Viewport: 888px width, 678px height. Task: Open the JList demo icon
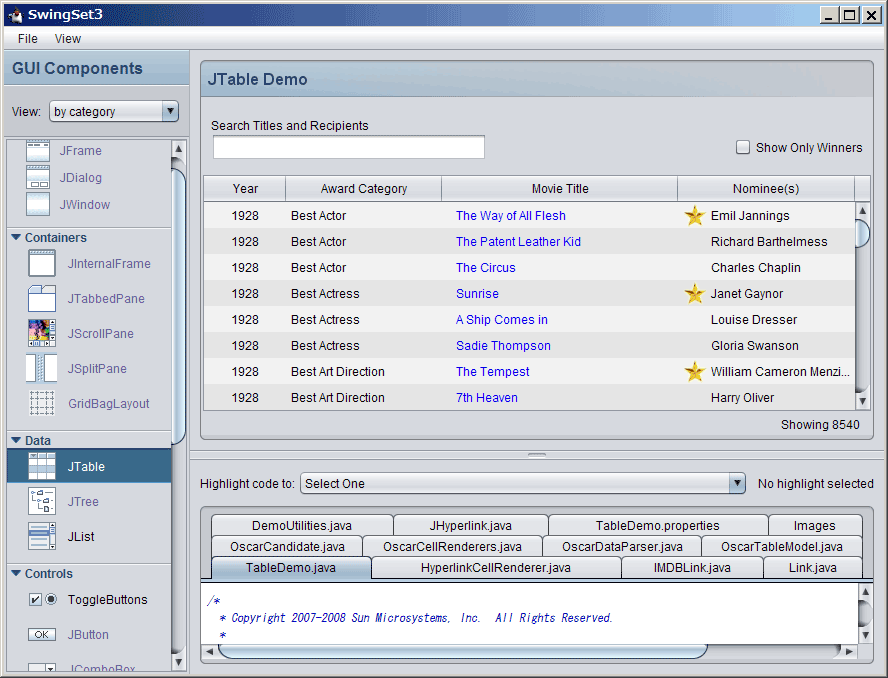click(x=42, y=536)
